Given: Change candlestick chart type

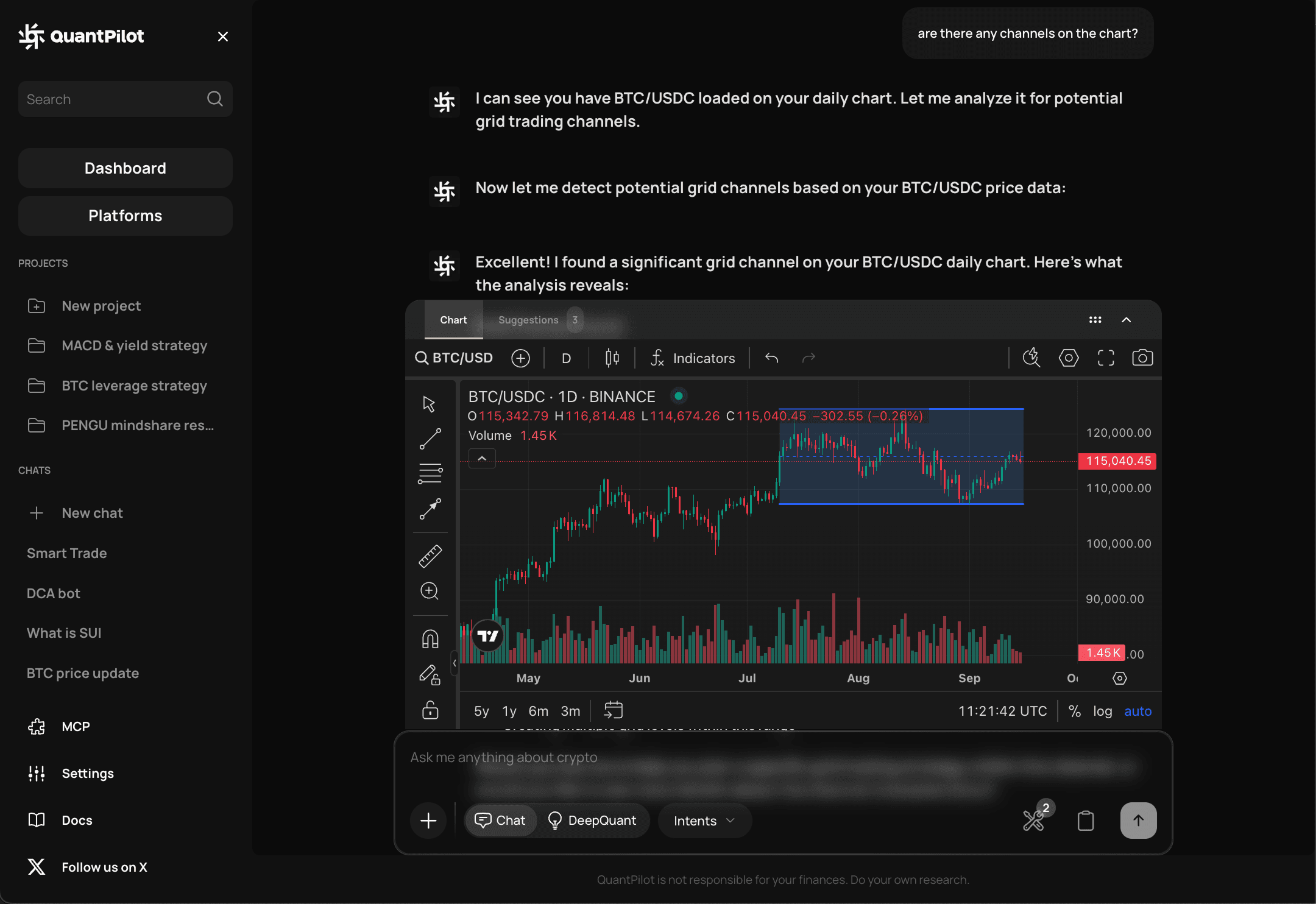Looking at the screenshot, I should (x=612, y=358).
